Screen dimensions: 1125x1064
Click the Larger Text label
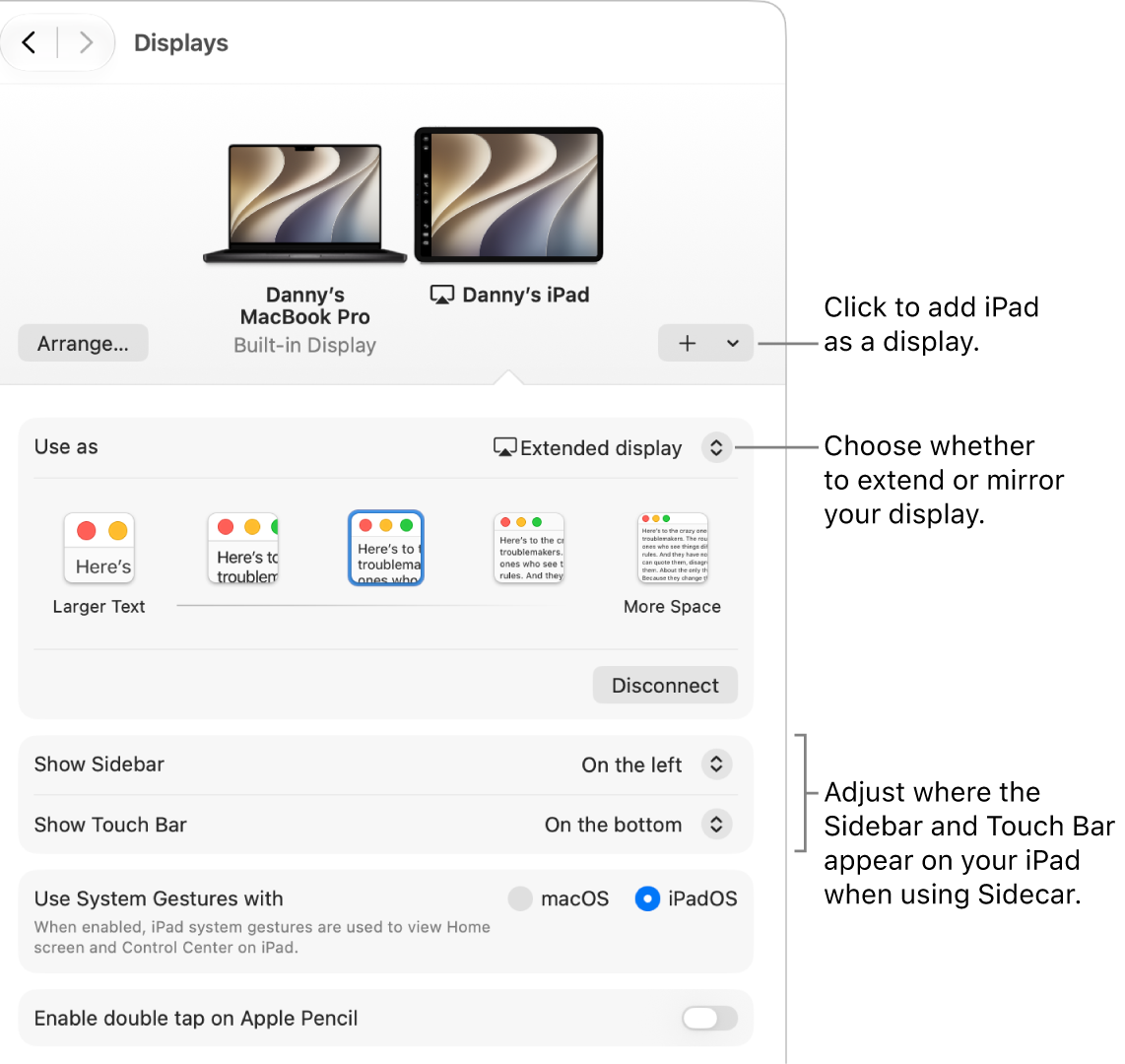(99, 607)
